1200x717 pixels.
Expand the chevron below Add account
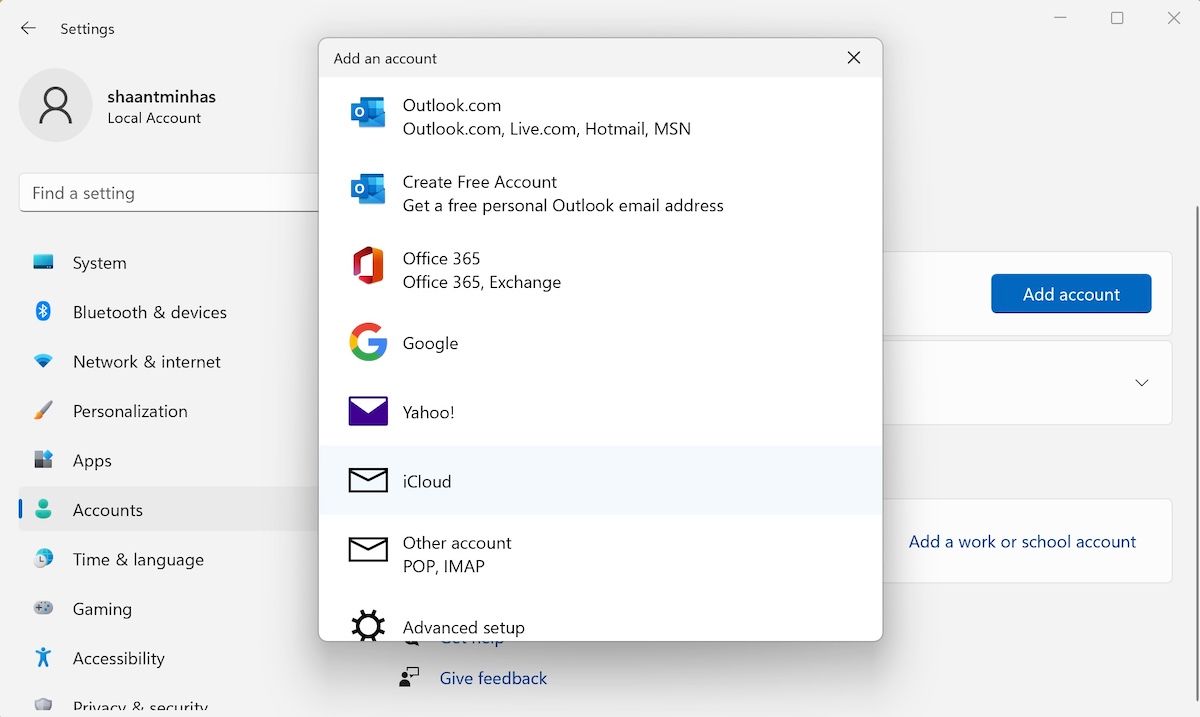pos(1142,383)
